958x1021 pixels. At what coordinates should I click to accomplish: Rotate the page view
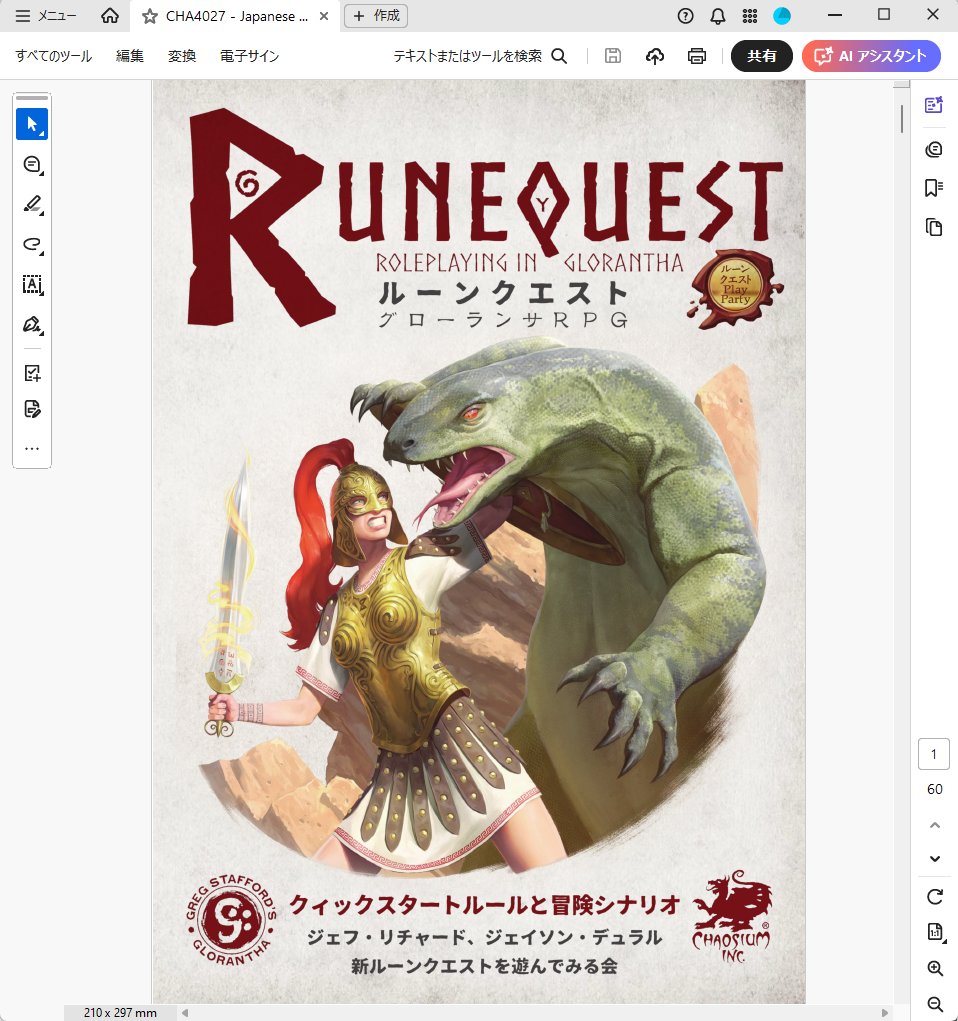tap(935, 897)
